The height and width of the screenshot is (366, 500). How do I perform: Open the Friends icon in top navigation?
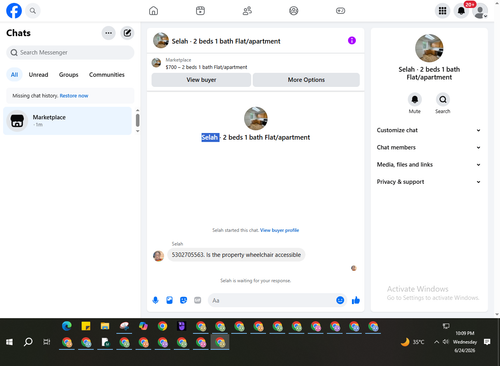click(x=247, y=11)
